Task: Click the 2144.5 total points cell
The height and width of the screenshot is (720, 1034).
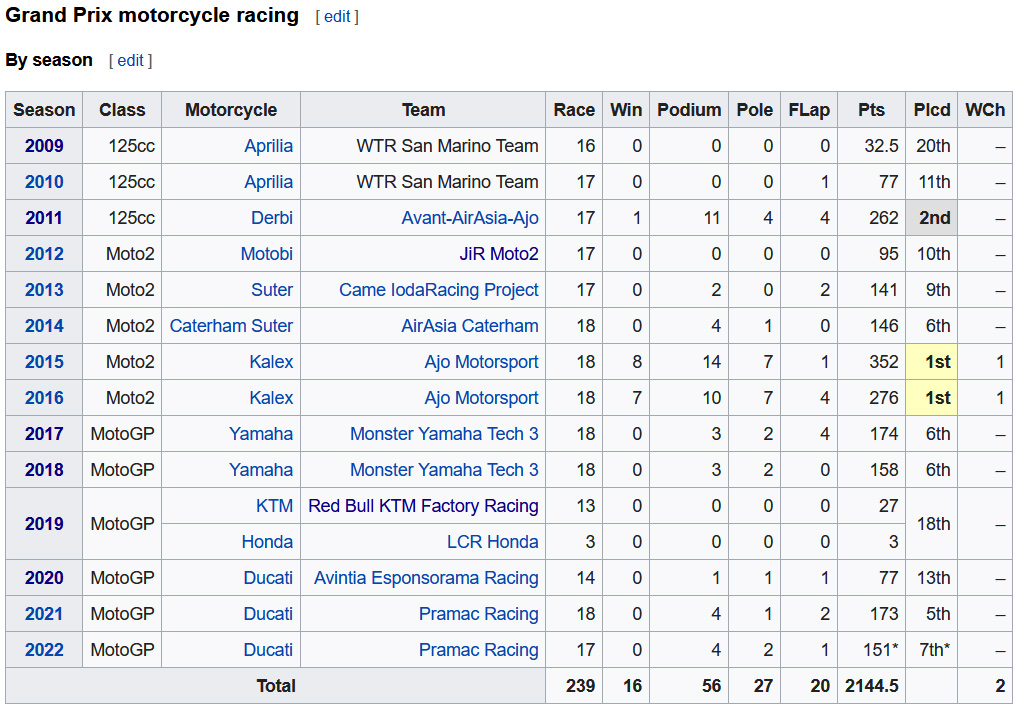Action: click(x=872, y=686)
